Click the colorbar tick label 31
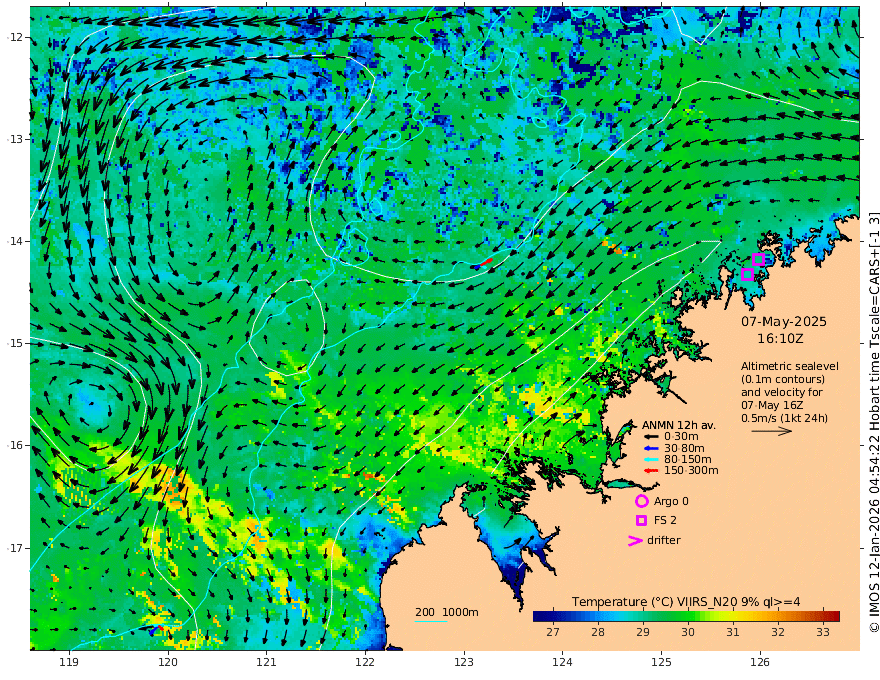 [732, 632]
